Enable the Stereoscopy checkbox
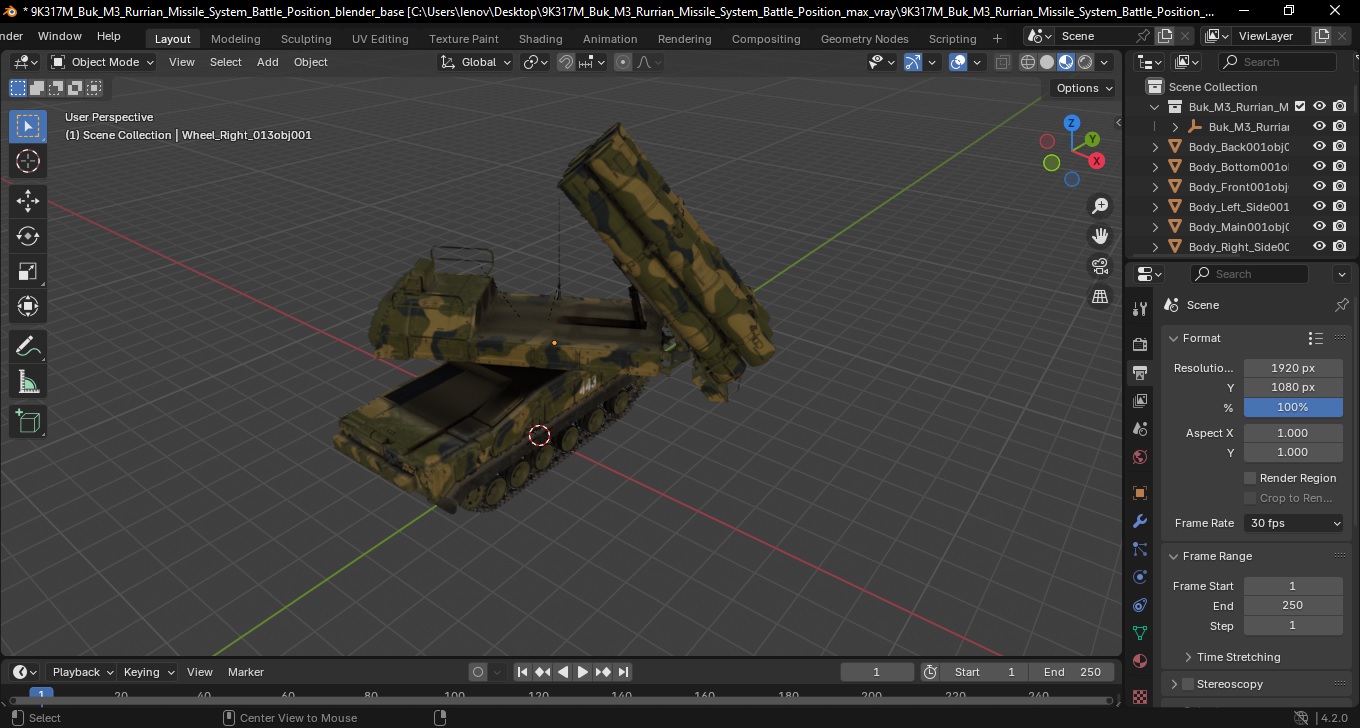Viewport: 1360px width, 728px height. click(x=1188, y=684)
